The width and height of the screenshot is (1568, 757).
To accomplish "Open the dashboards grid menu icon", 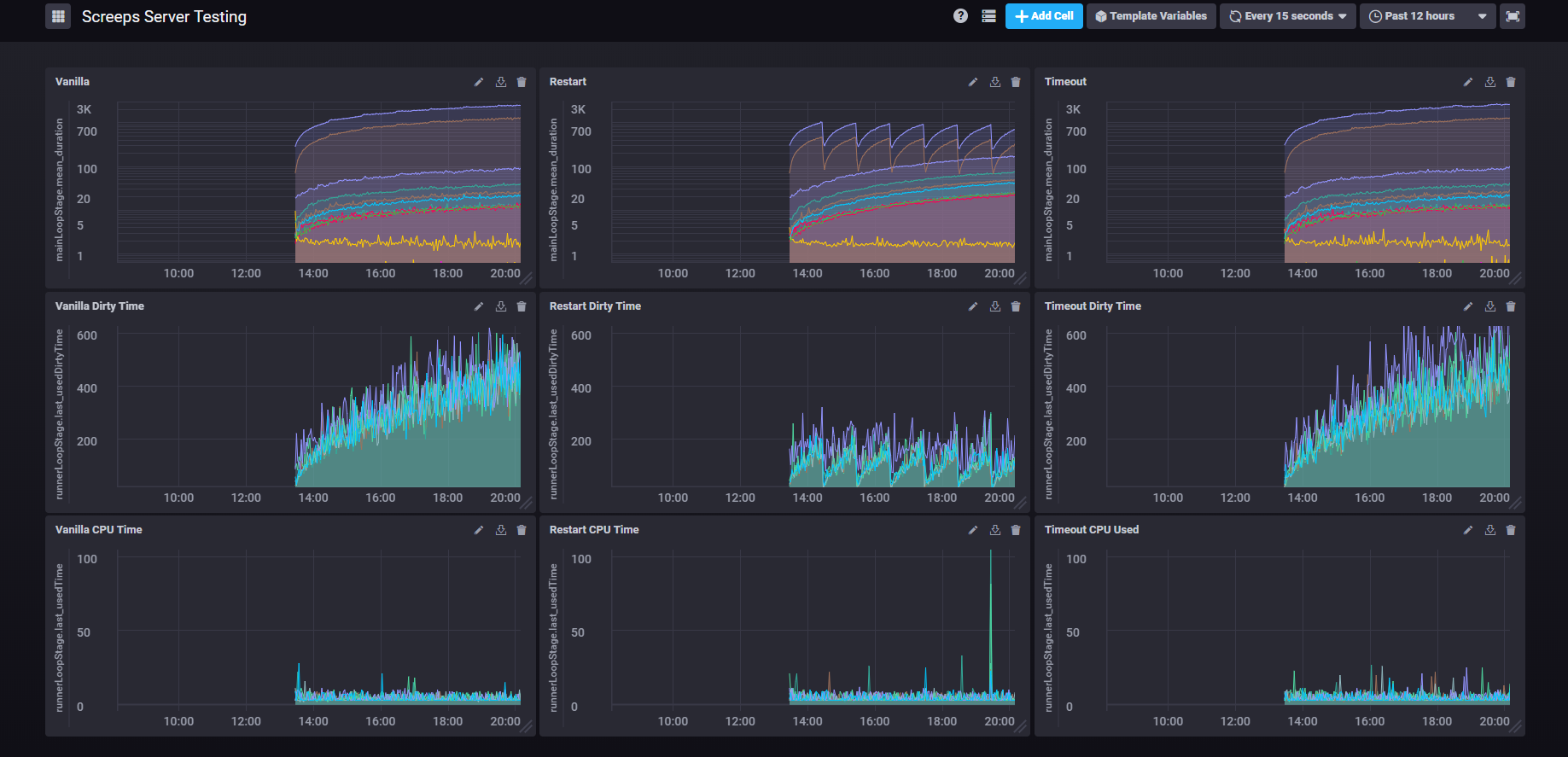I will (x=58, y=16).
